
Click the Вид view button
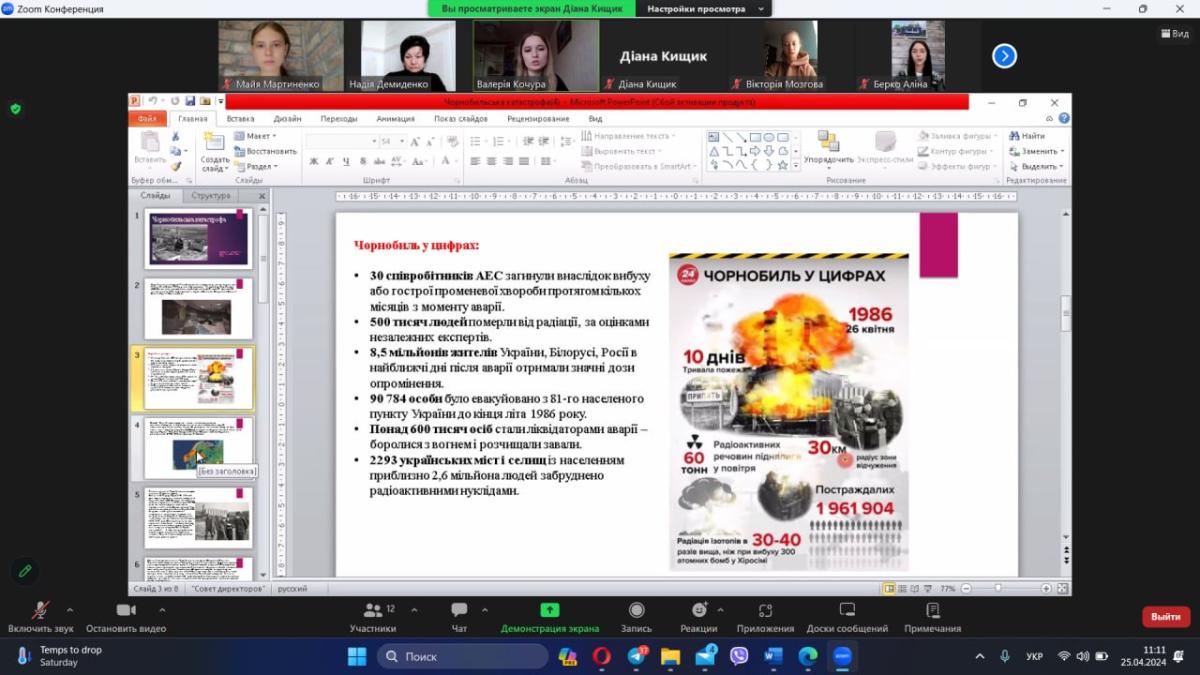coord(1175,33)
